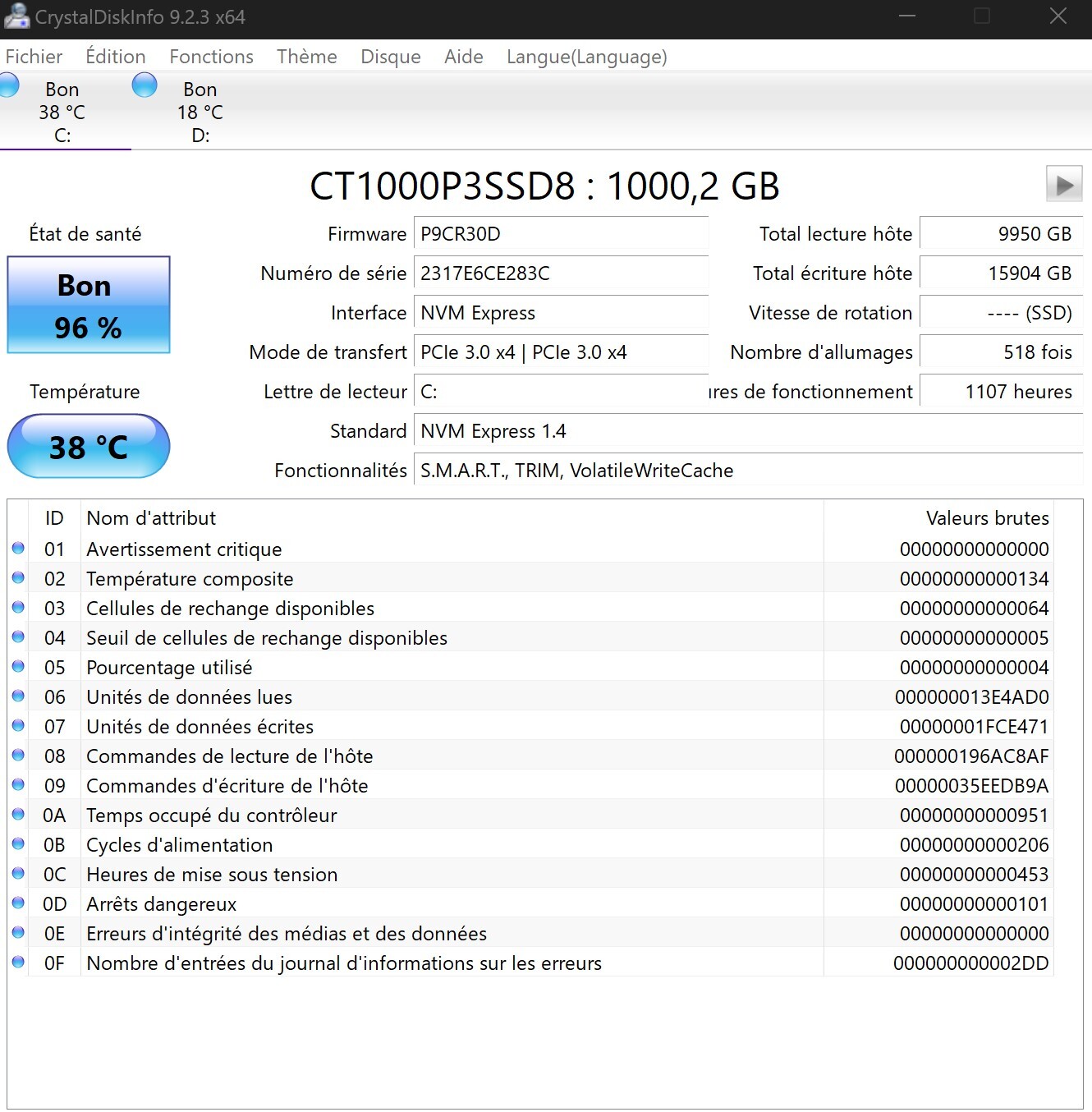
Task: Click the Firmware field P9CR30D
Action: point(561,234)
